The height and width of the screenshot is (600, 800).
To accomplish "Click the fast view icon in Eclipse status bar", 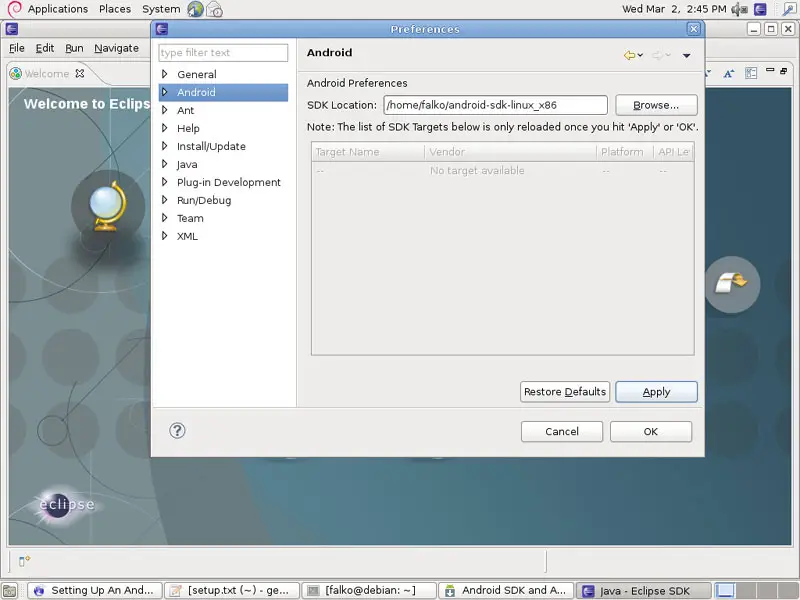I will [x=24, y=561].
